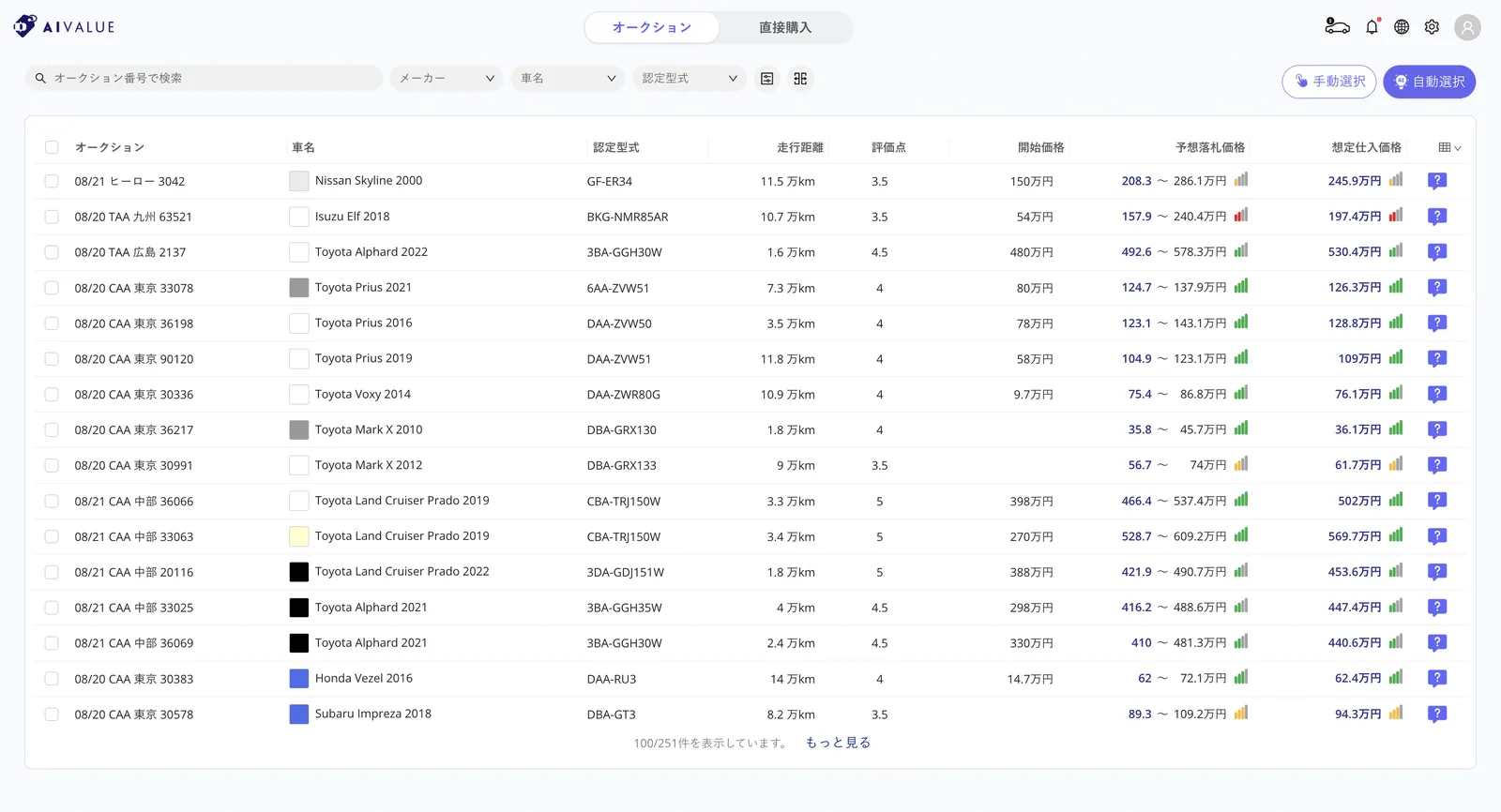This screenshot has width=1501, height=812.
Task: Click the confidence bars beside 126.3万円
Action: 1396,286
